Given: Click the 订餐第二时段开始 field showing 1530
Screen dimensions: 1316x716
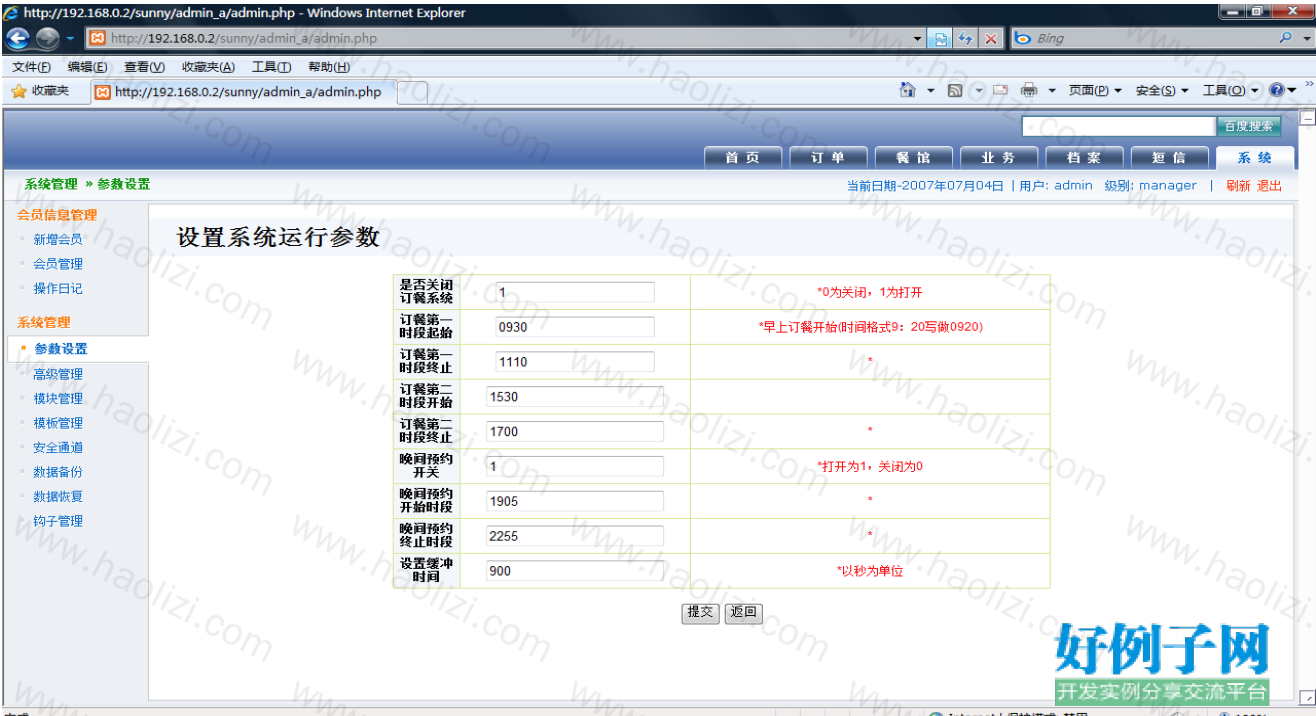Looking at the screenshot, I should point(575,397).
